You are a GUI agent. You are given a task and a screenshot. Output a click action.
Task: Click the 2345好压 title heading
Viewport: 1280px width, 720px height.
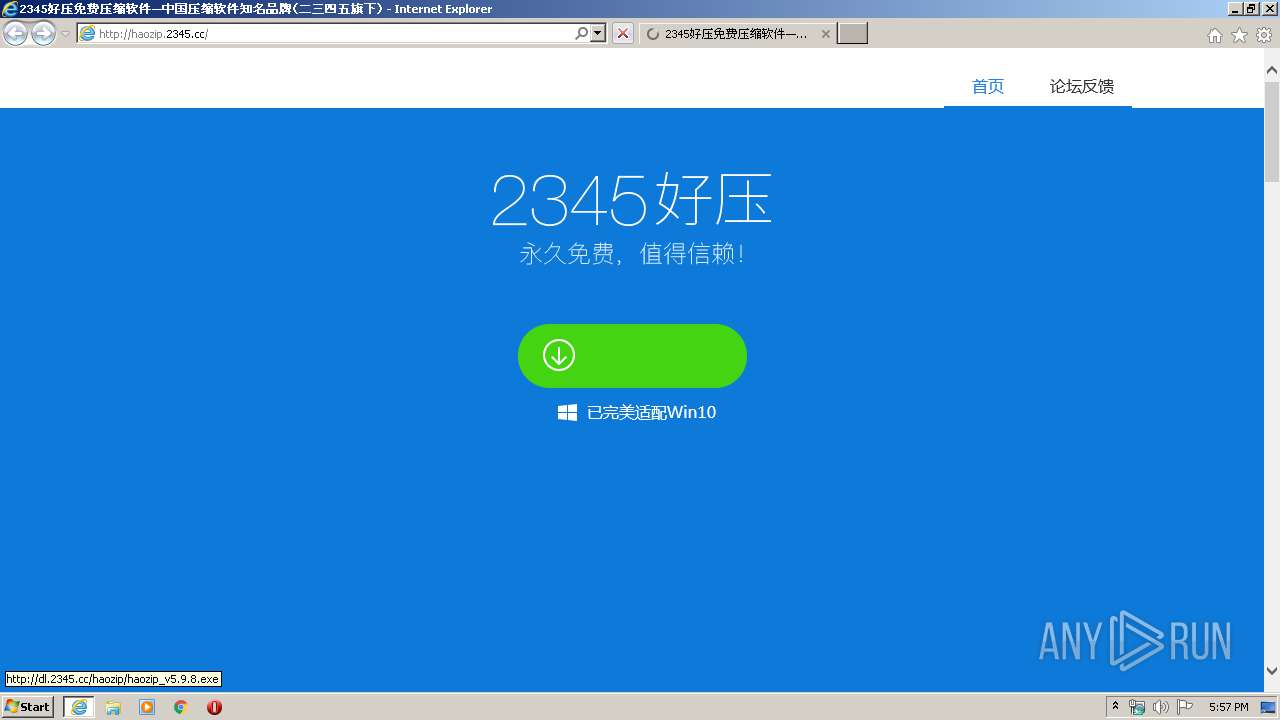(632, 199)
